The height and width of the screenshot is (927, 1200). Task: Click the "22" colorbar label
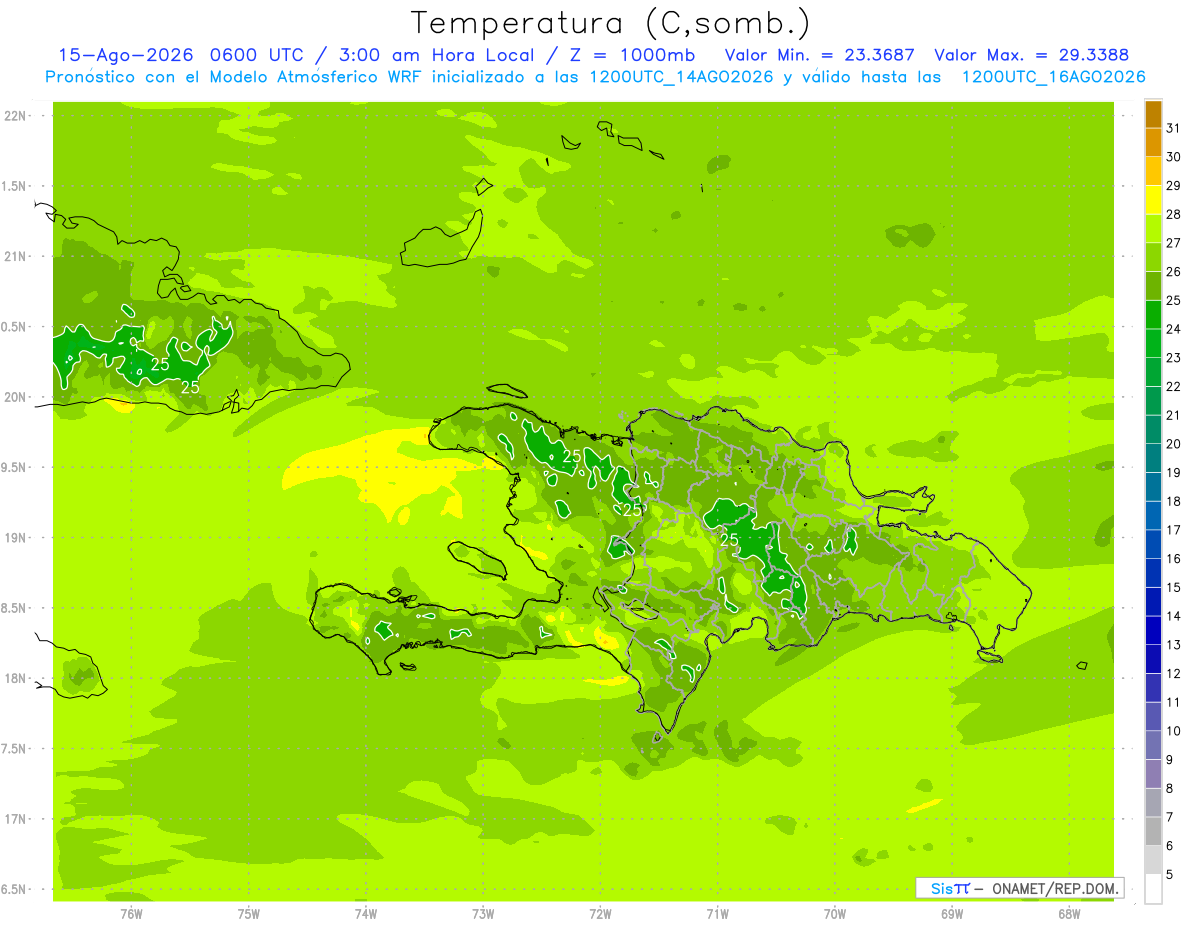click(x=1174, y=387)
